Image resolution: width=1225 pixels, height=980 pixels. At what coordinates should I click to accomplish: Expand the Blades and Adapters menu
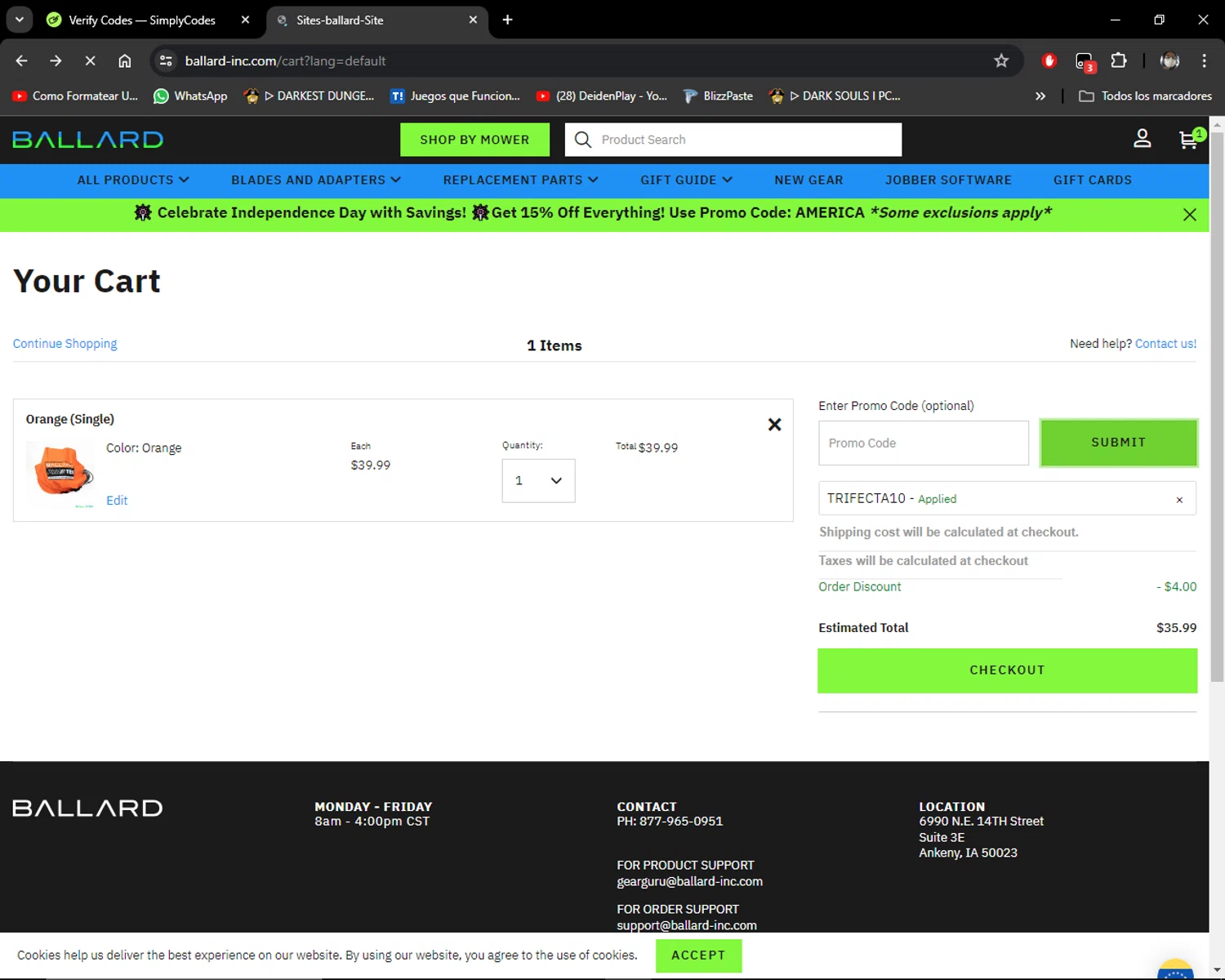click(x=316, y=180)
